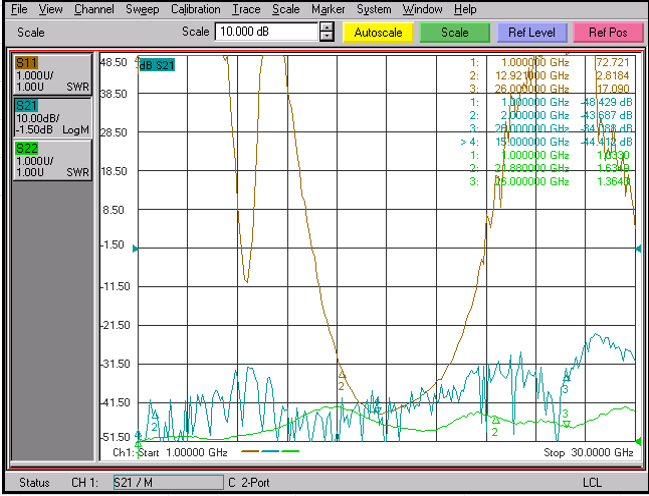The image size is (649, 496).
Task: Click the Ref Level button
Action: coord(531,32)
